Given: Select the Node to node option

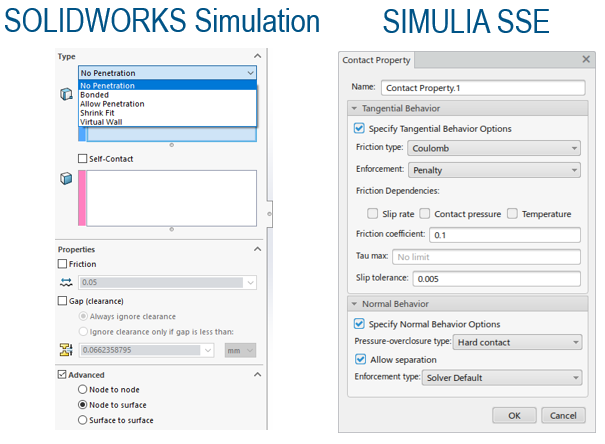Looking at the screenshot, I should click(83, 390).
